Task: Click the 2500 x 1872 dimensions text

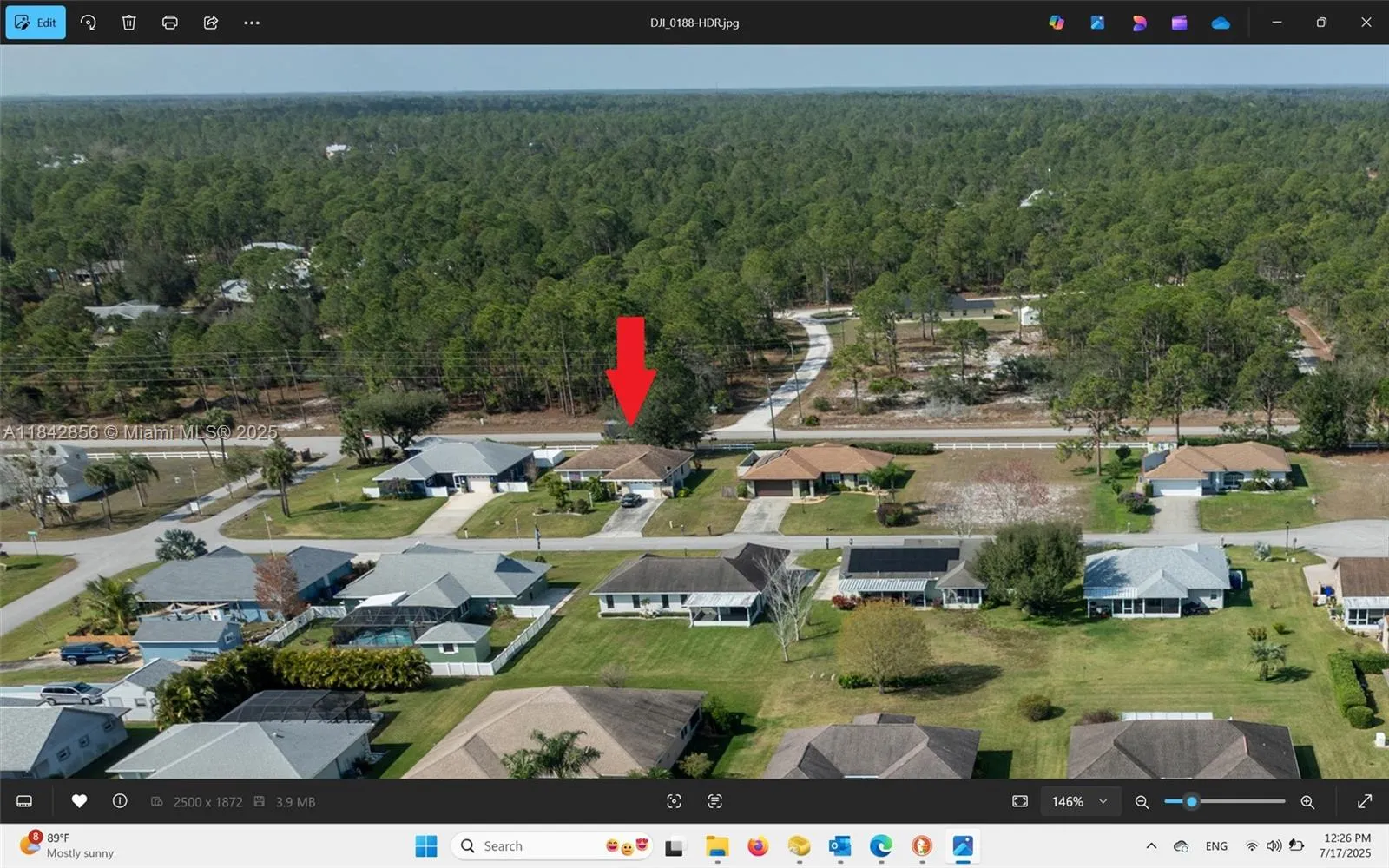Action: 207,802
